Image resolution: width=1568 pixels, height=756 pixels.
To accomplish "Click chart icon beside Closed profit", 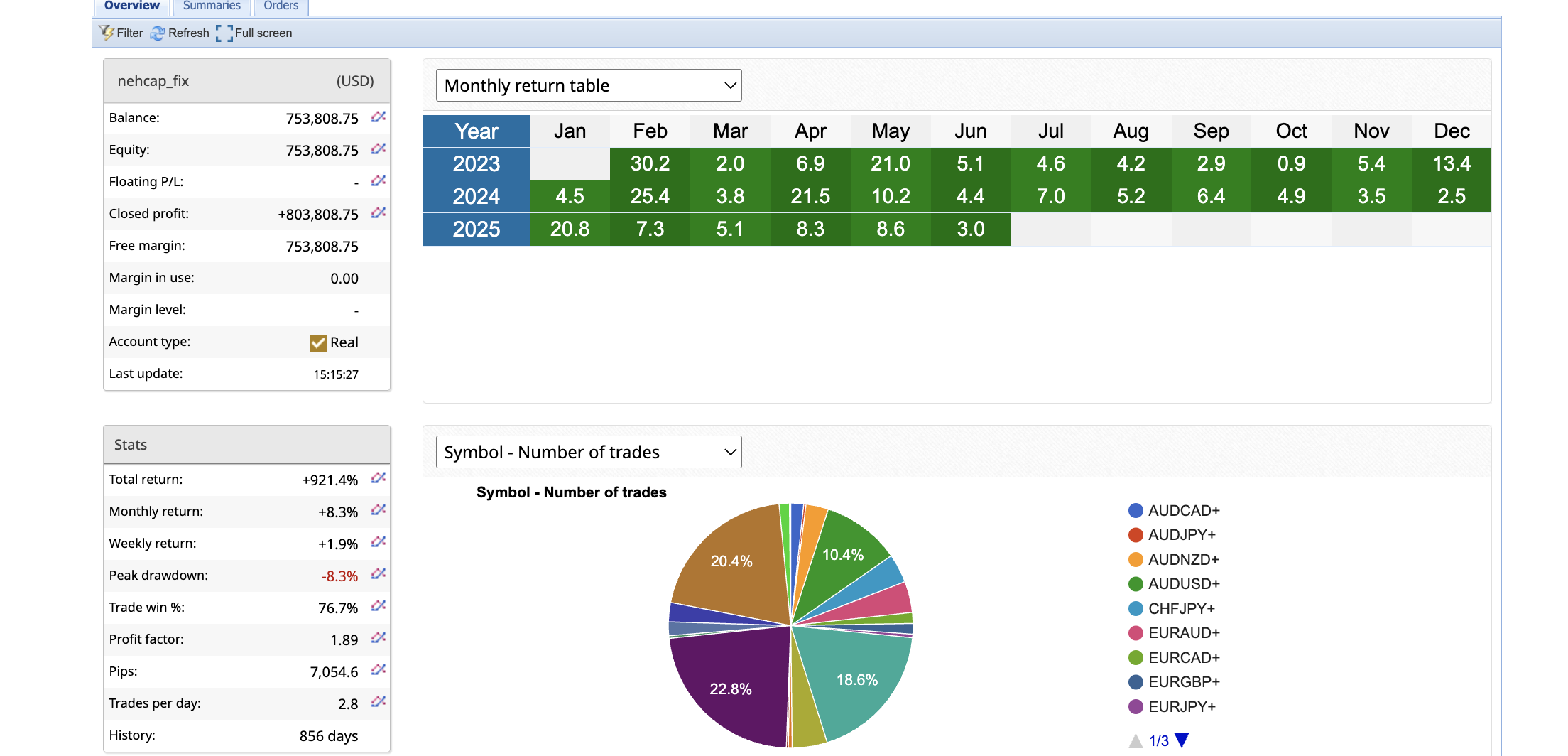I will 379,213.
